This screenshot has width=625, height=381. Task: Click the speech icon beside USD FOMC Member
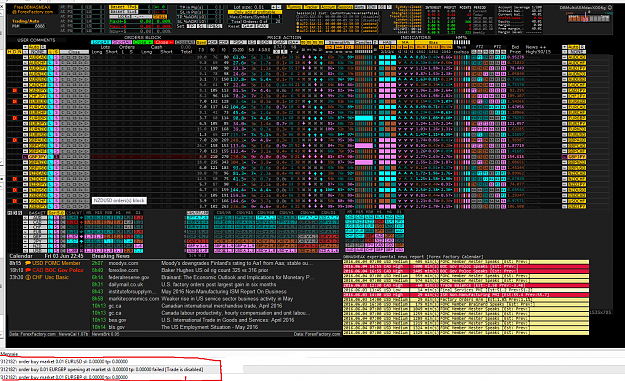[28, 263]
